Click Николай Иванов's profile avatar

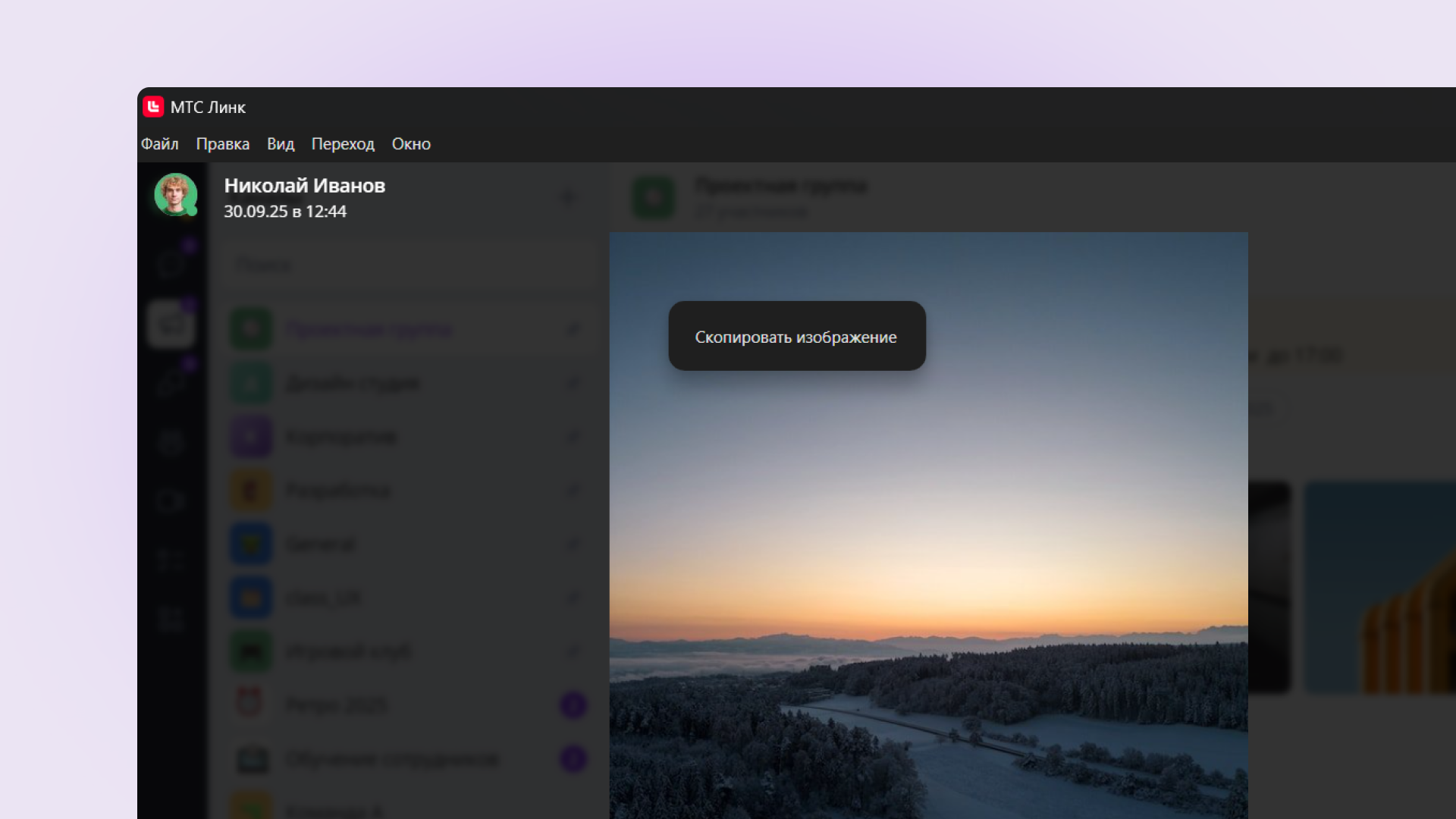(x=176, y=195)
